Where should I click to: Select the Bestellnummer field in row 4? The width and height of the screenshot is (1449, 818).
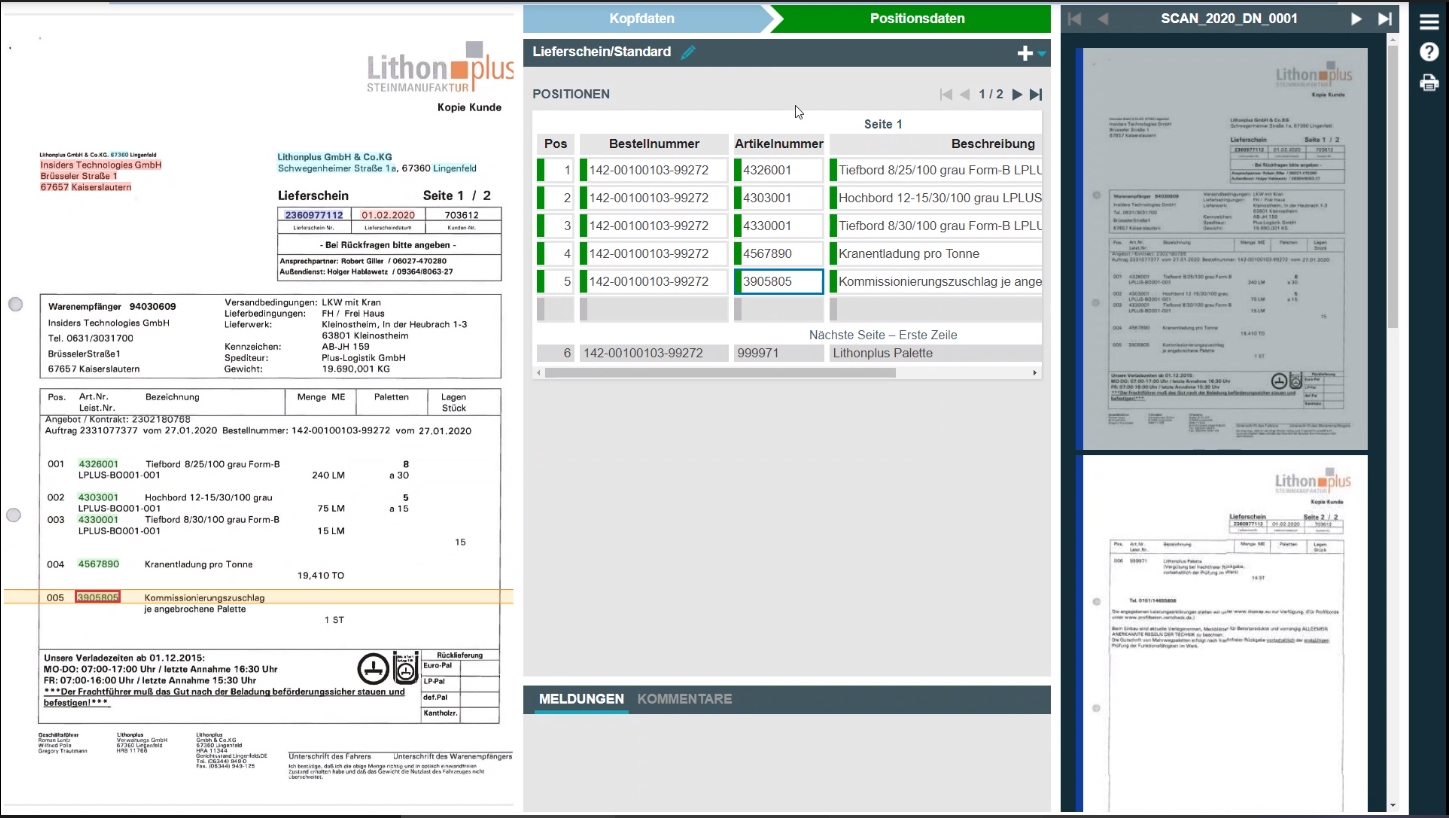(x=654, y=254)
